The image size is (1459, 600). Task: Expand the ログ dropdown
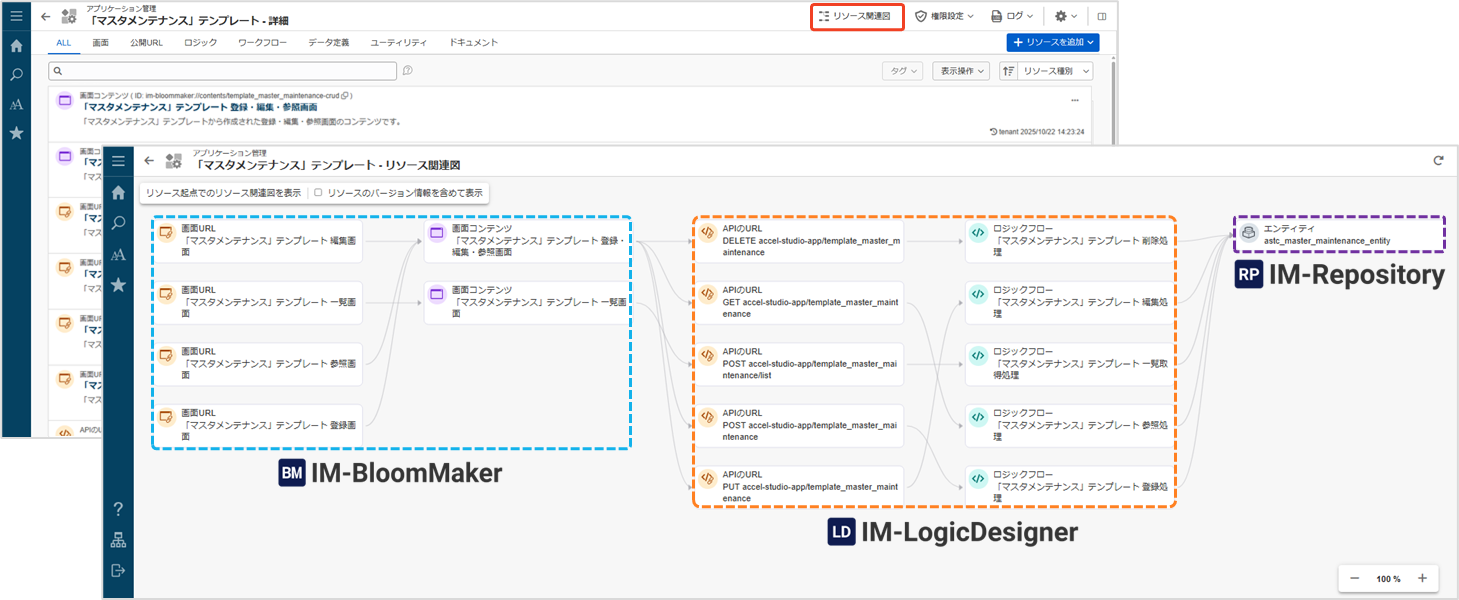tap(1013, 16)
